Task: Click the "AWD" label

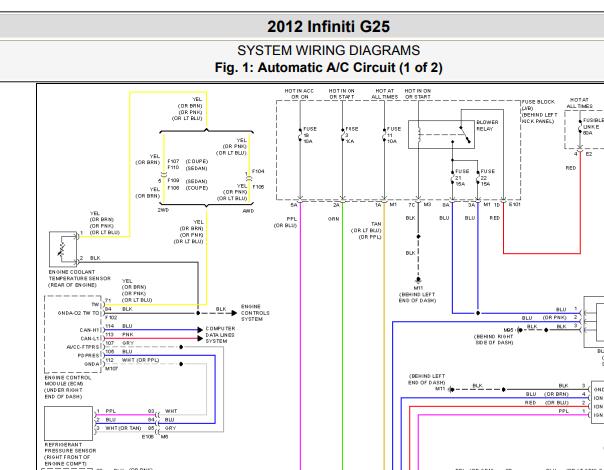Action: pyautogui.click(x=248, y=211)
